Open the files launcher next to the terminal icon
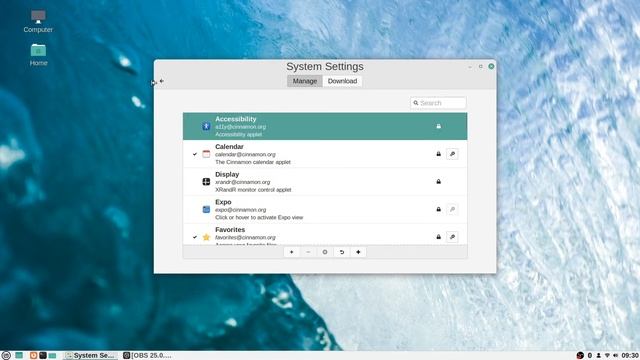 (x=52, y=356)
